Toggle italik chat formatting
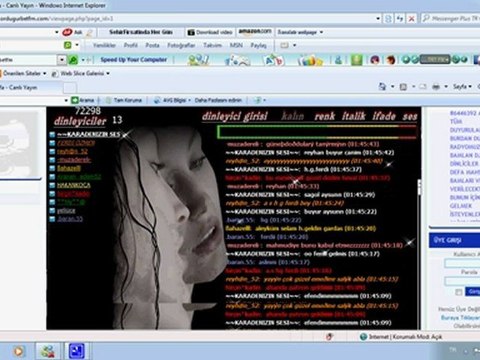 (x=354, y=116)
